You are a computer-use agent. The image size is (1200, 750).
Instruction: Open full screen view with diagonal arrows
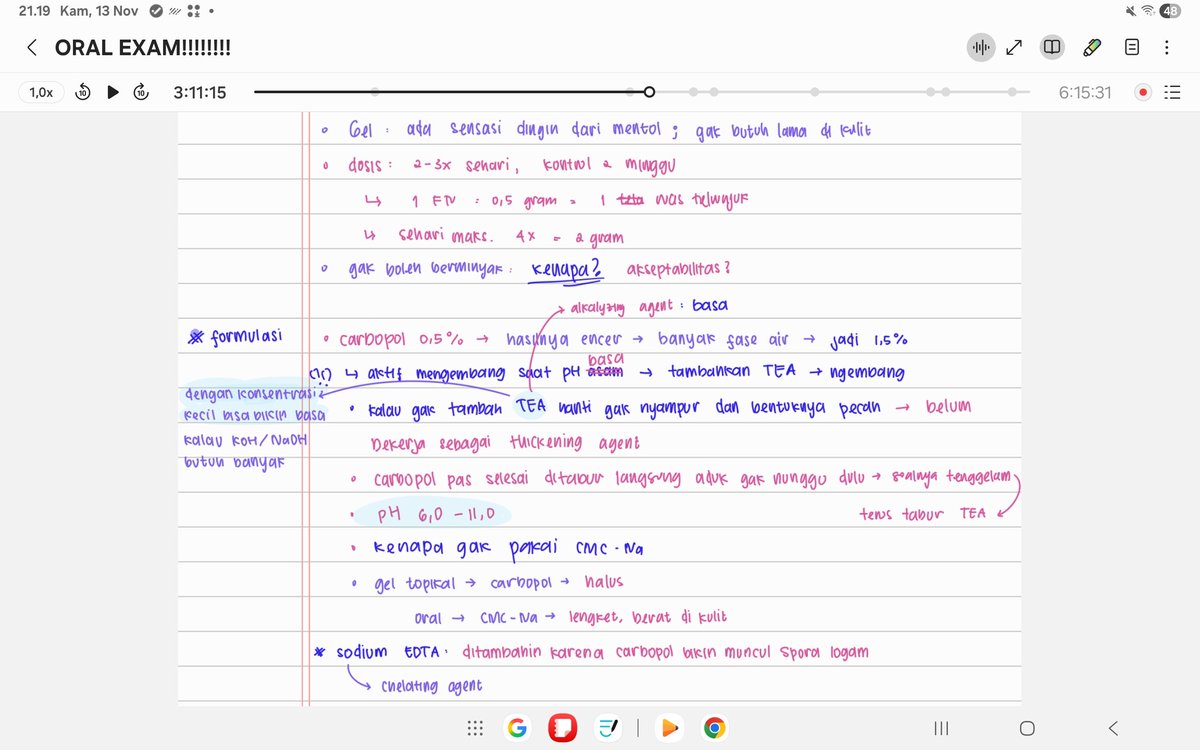pyautogui.click(x=1014, y=47)
